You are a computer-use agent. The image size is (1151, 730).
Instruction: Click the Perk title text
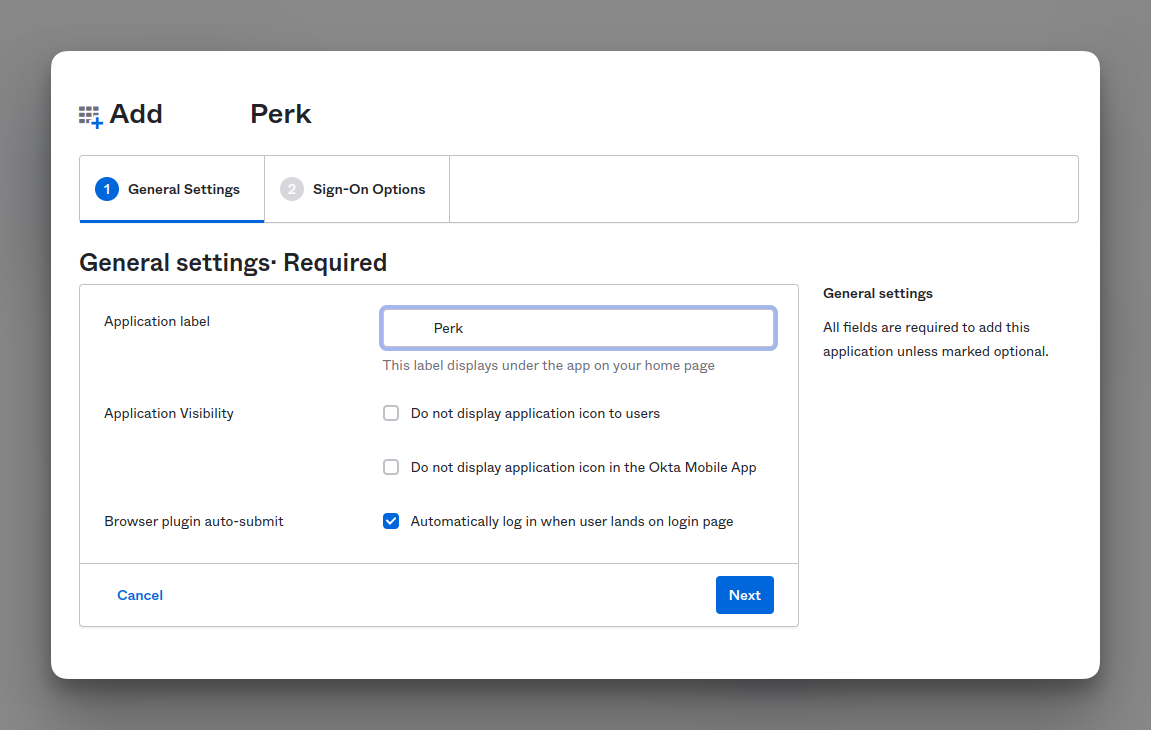coord(280,114)
